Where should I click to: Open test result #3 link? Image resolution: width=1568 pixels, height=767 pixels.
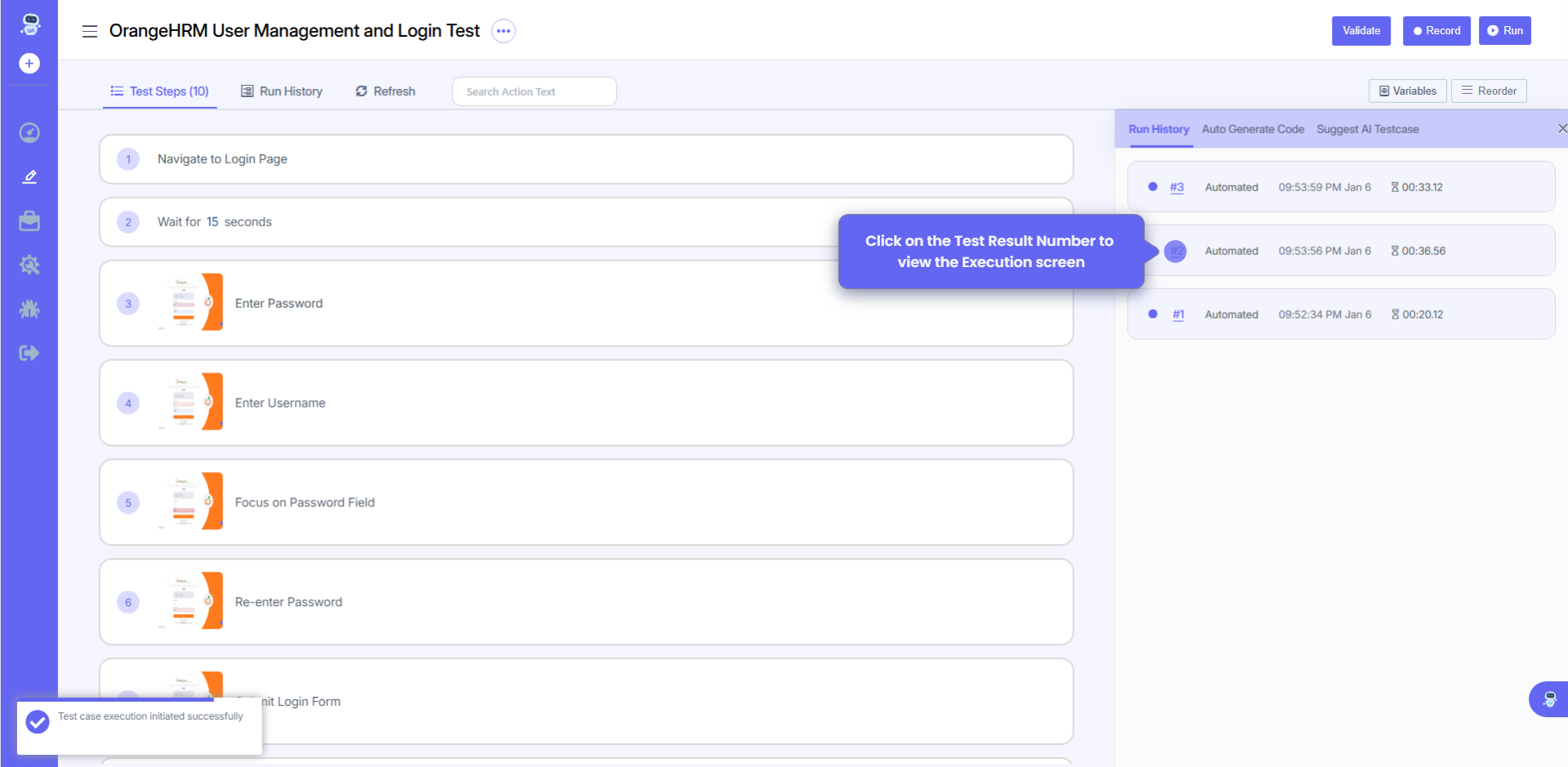[1177, 187]
